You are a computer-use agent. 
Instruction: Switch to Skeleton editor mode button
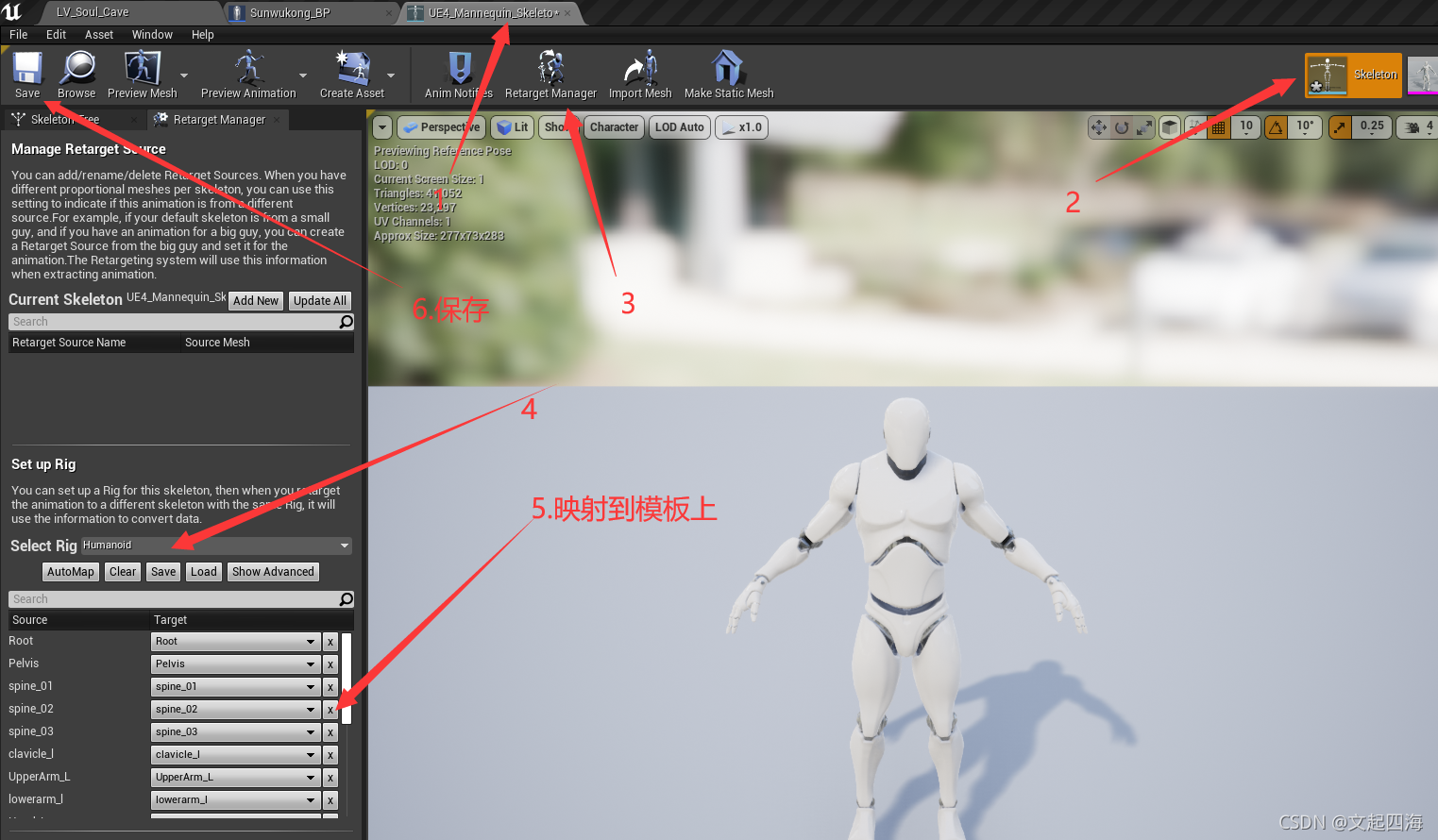coord(1353,75)
